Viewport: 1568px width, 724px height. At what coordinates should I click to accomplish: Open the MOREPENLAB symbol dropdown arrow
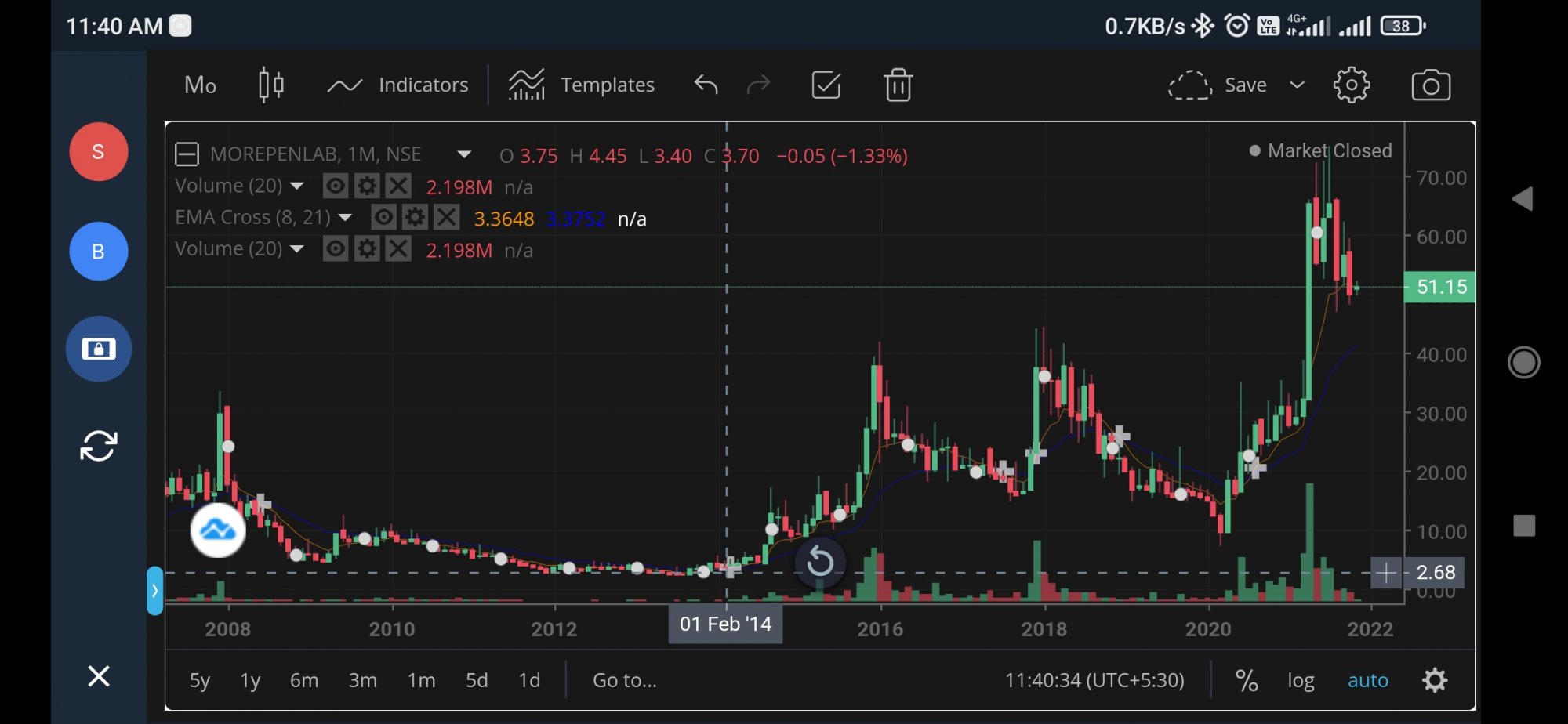pos(464,154)
